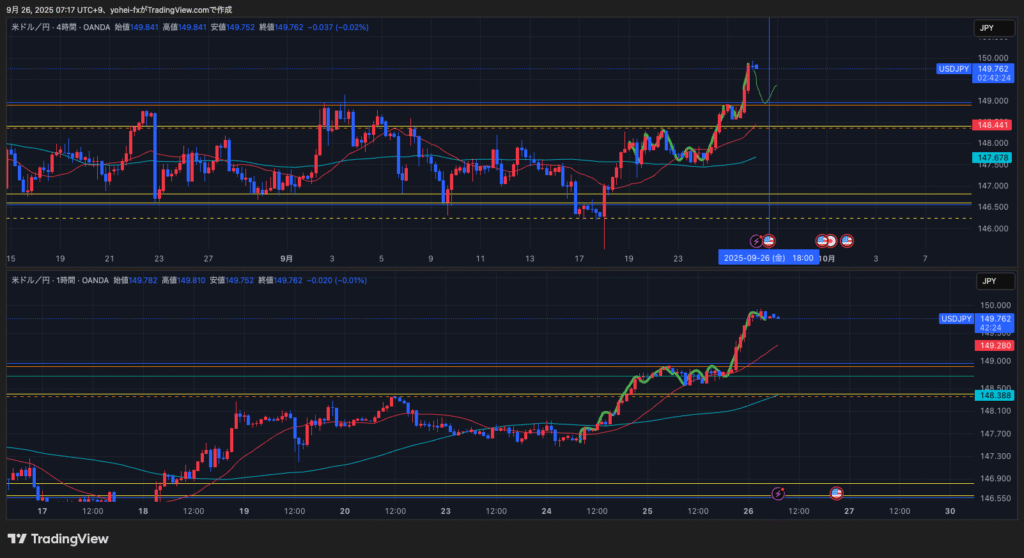Image resolution: width=1024 pixels, height=558 pixels.
Task: Open the JPY currency selector on the 4-hour chart
Action: point(989,28)
